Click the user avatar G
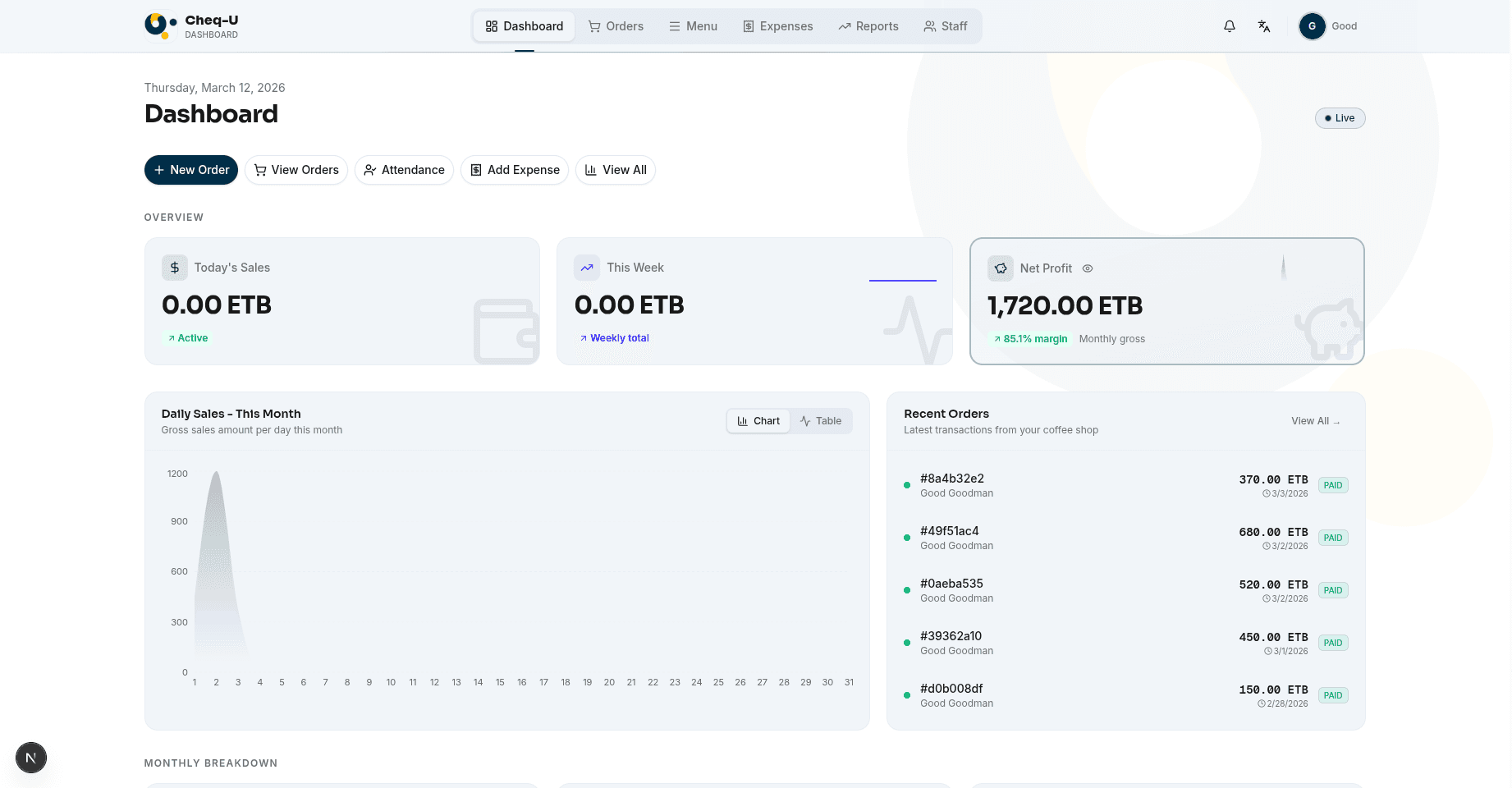The height and width of the screenshot is (788, 1512). 1312,26
